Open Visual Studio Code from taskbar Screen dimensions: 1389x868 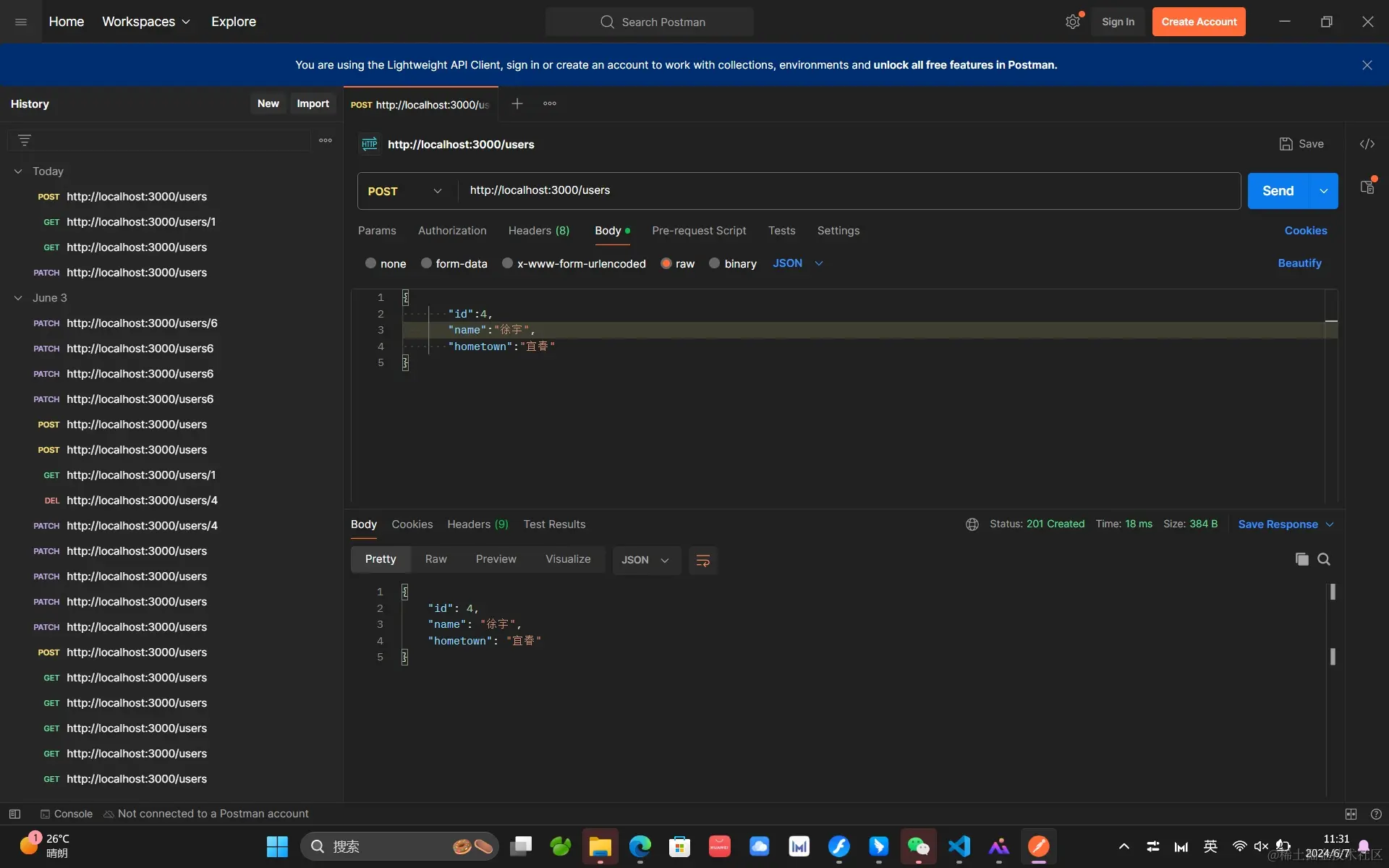(x=959, y=846)
